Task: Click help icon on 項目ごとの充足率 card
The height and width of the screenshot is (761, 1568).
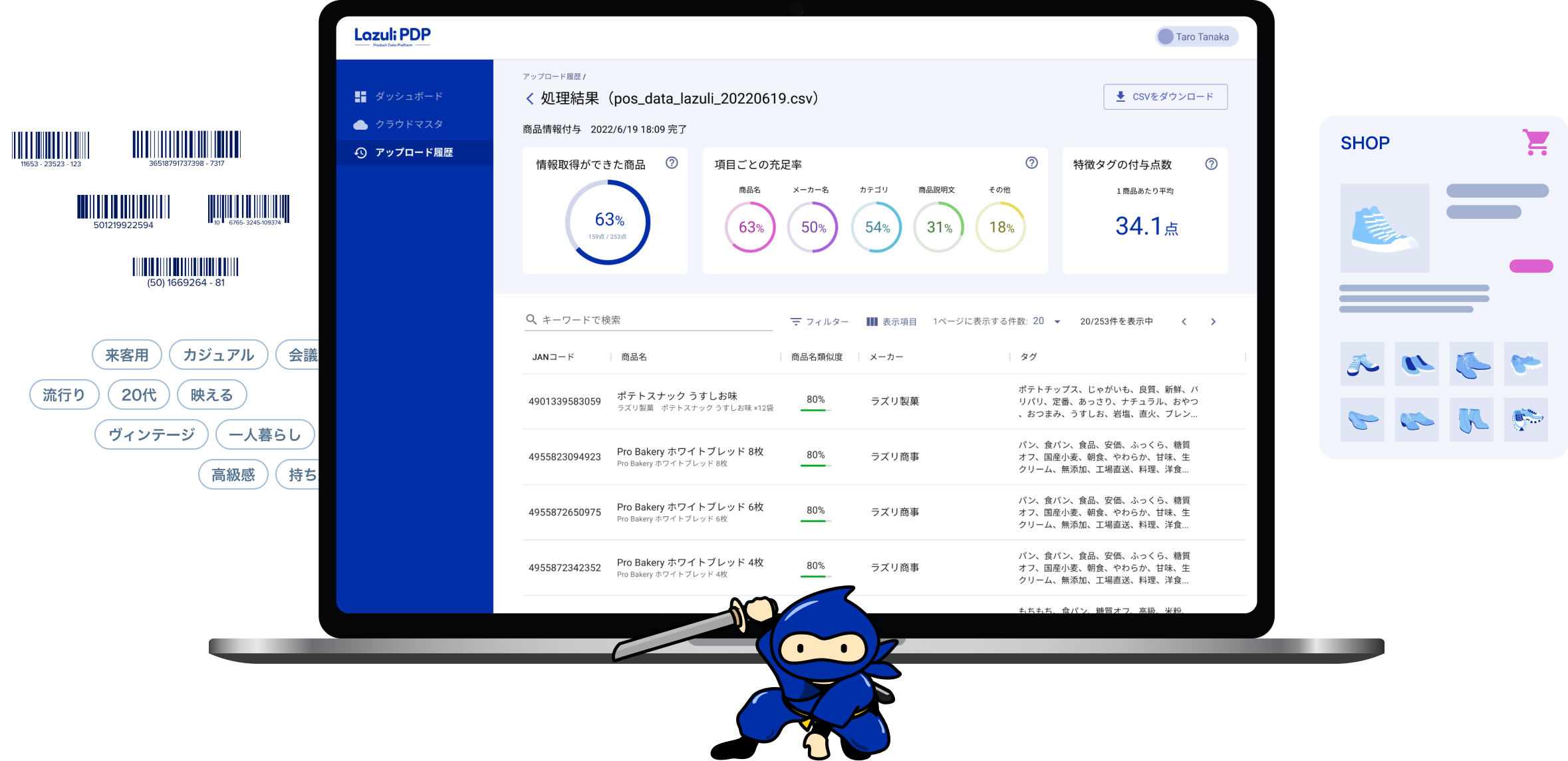Action: coord(1031,163)
